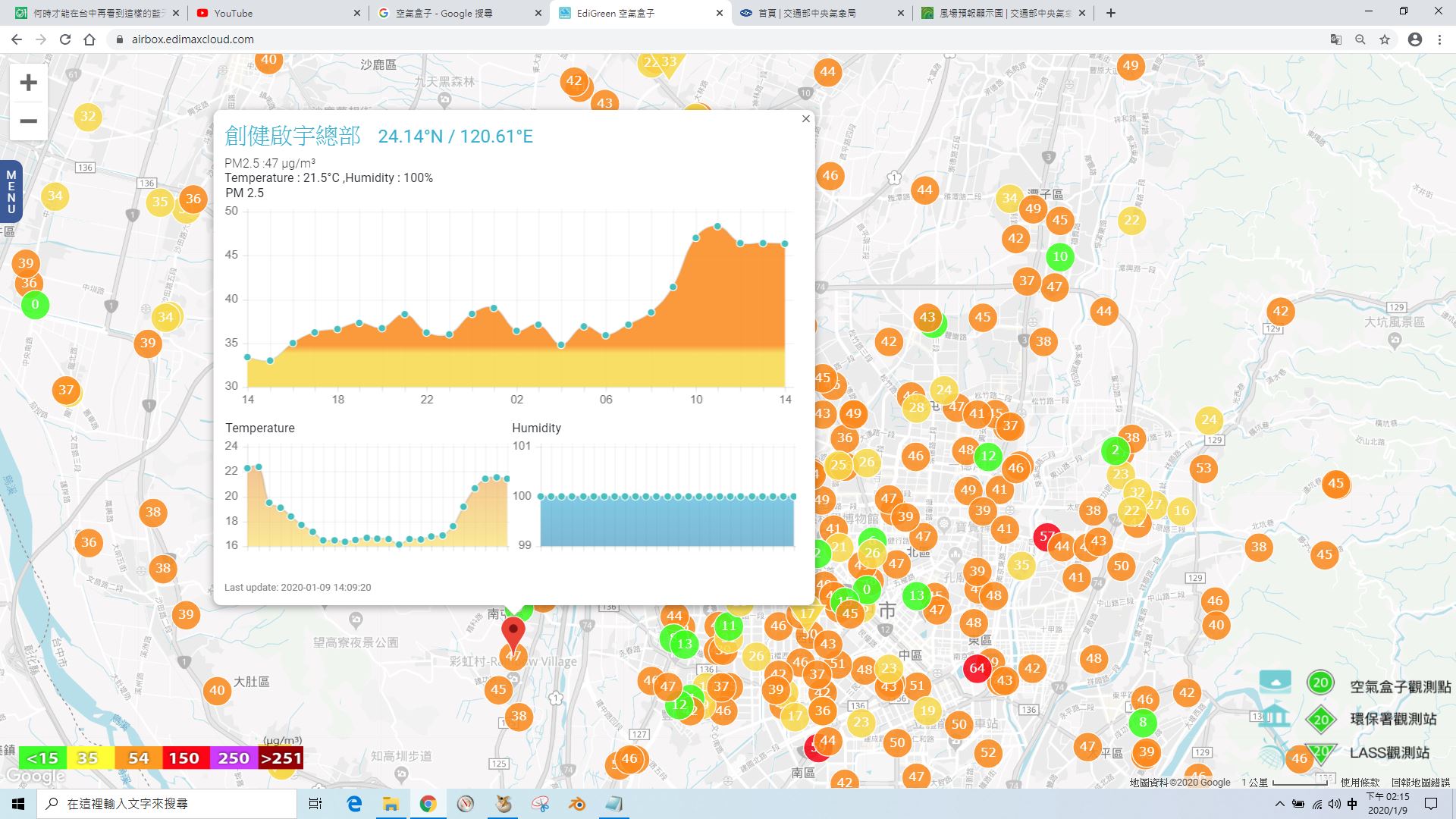Select the red 64 sensor marker
The height and width of the screenshot is (819, 1456).
pyautogui.click(x=977, y=668)
